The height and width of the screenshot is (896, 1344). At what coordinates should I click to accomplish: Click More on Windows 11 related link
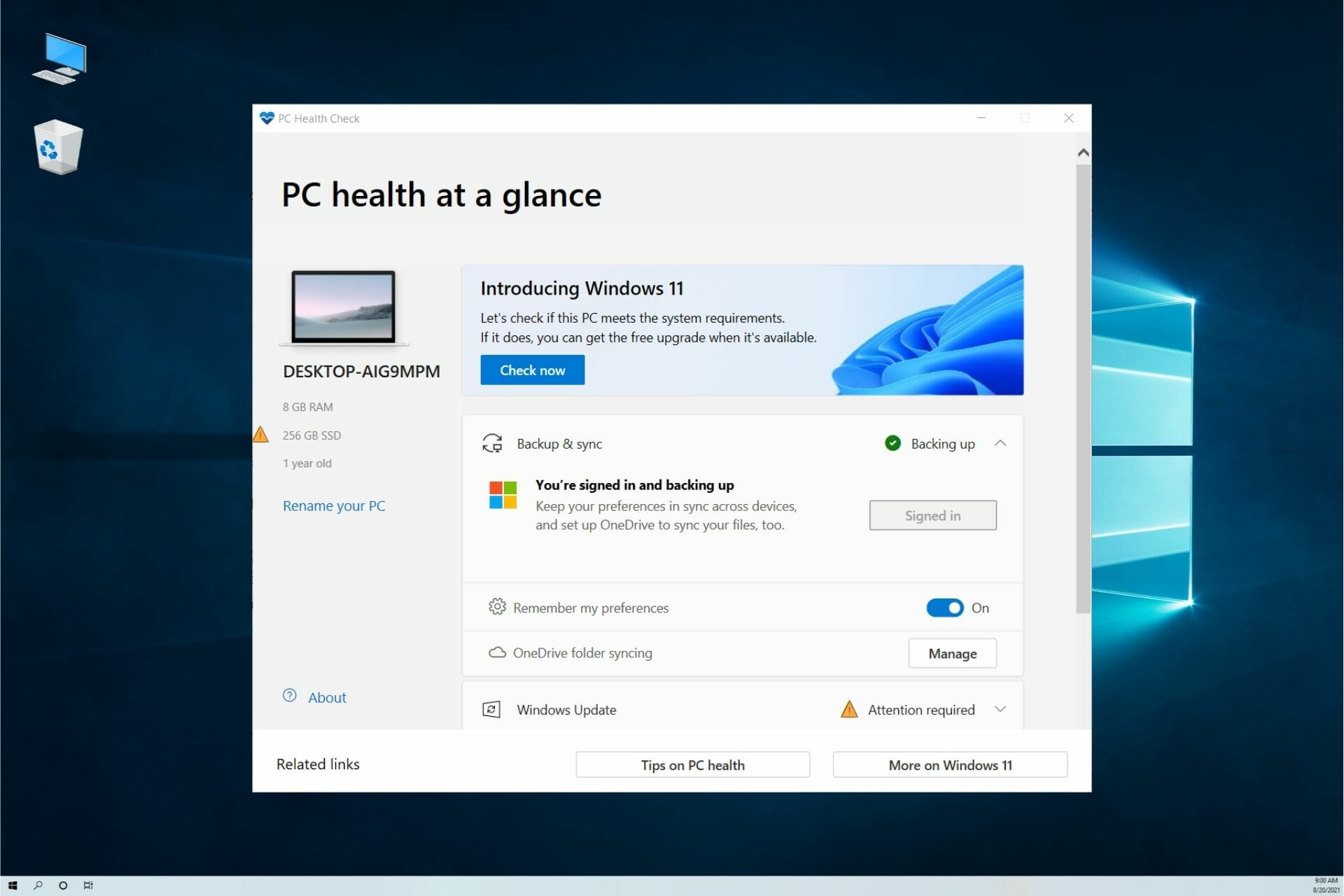[x=950, y=765]
